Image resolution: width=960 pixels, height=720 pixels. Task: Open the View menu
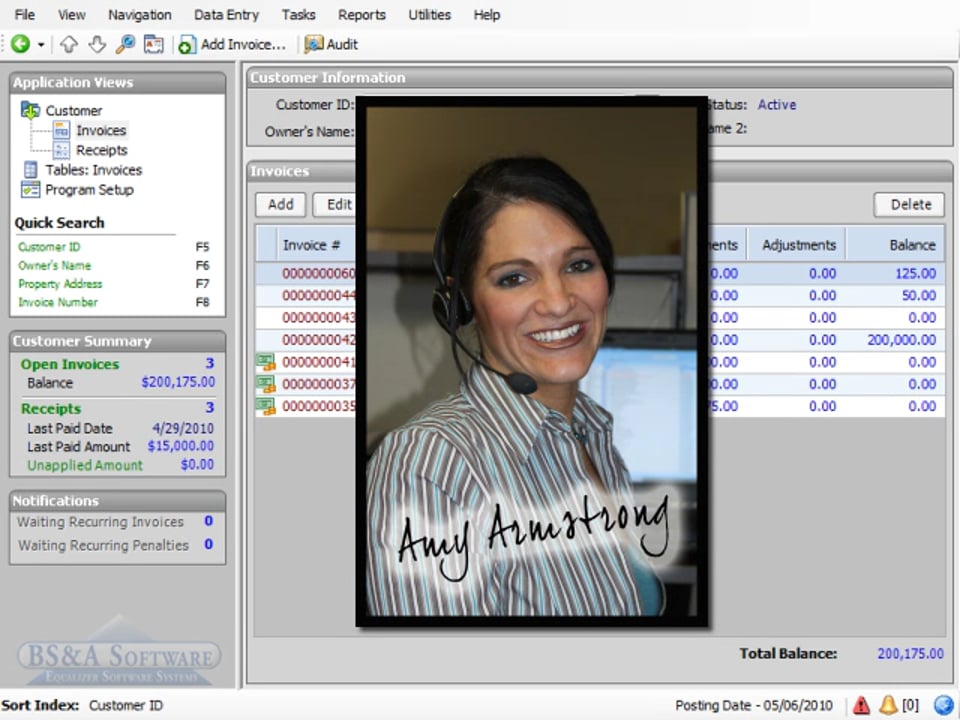(72, 15)
